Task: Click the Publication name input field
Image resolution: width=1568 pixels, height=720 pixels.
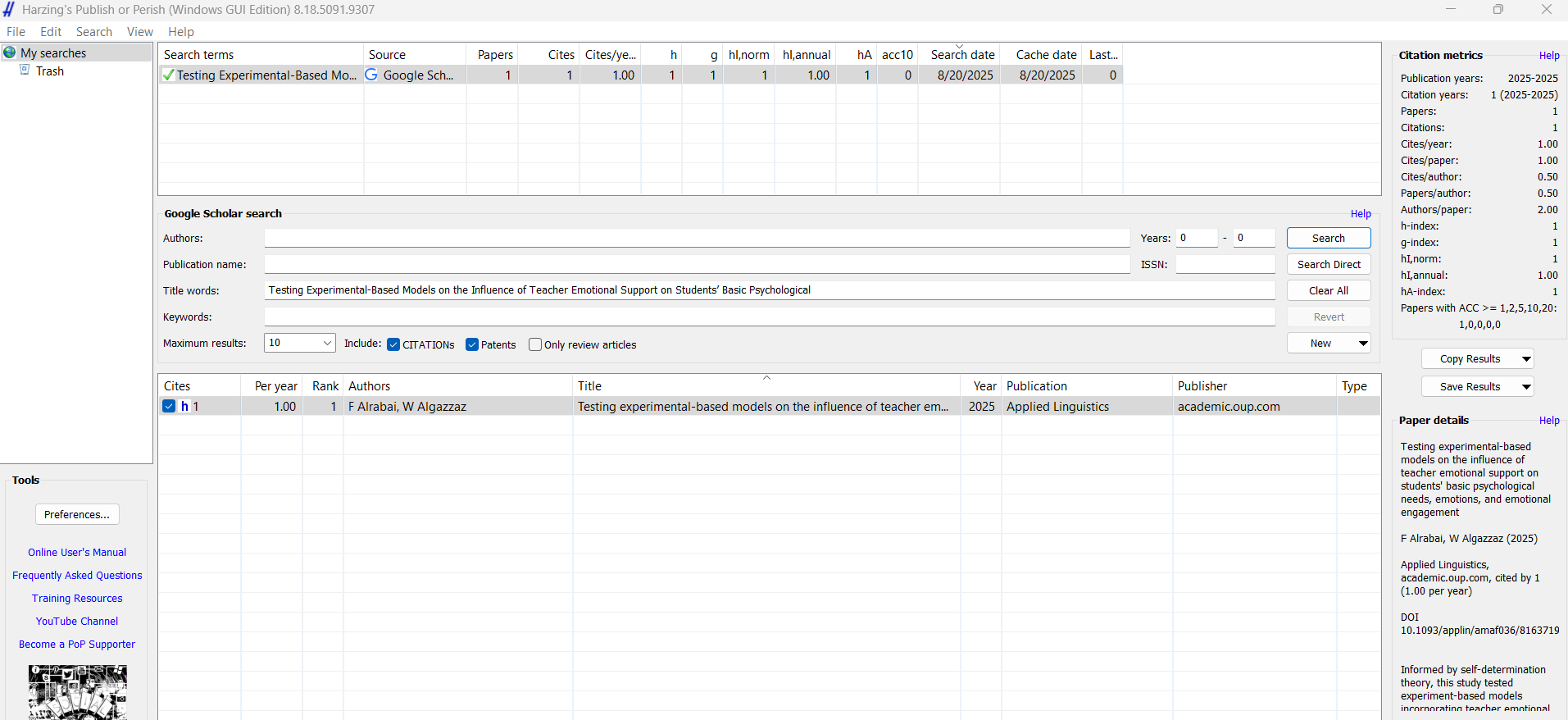Action: 697,264
